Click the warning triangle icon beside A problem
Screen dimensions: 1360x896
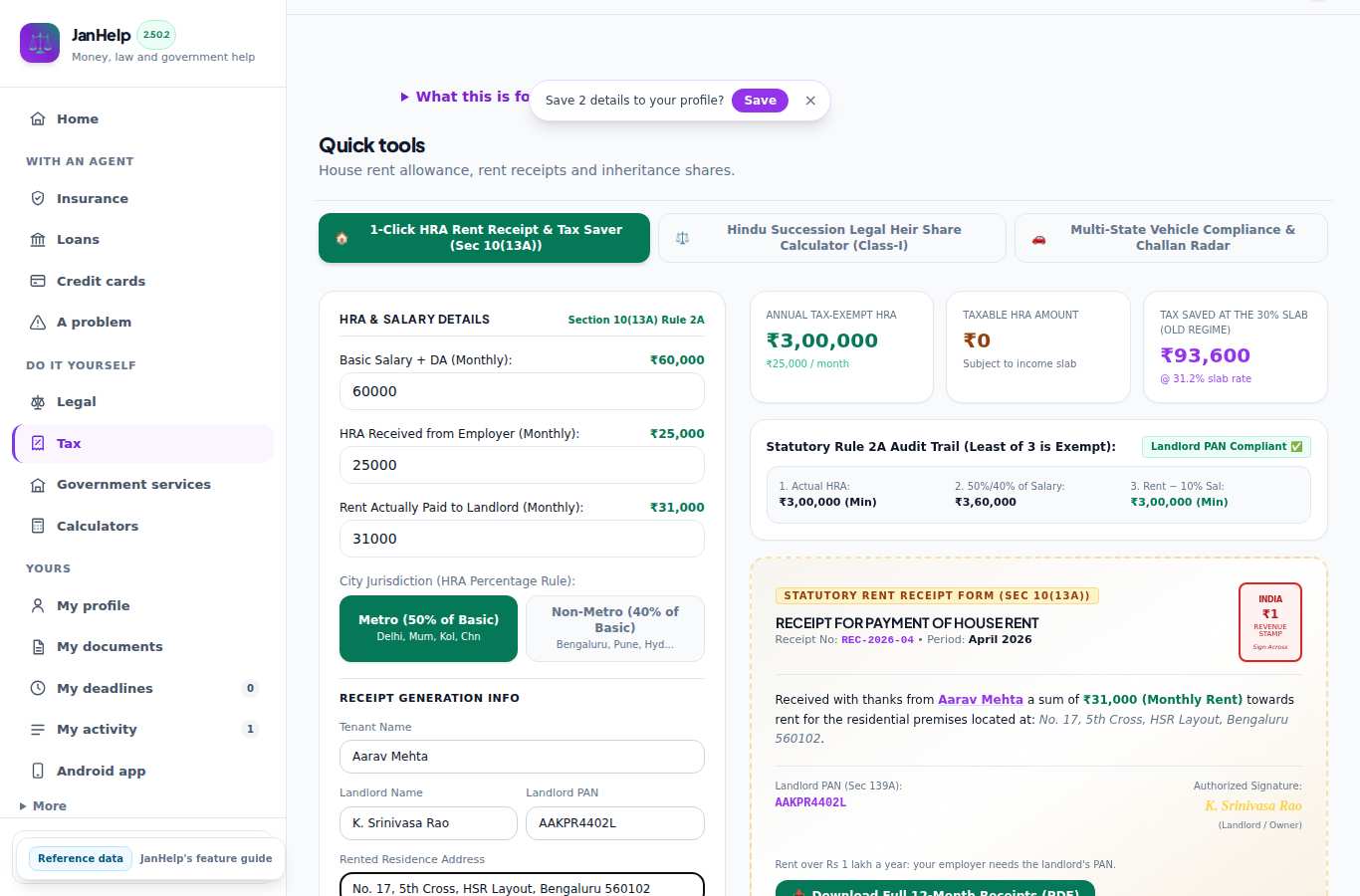coord(38,322)
